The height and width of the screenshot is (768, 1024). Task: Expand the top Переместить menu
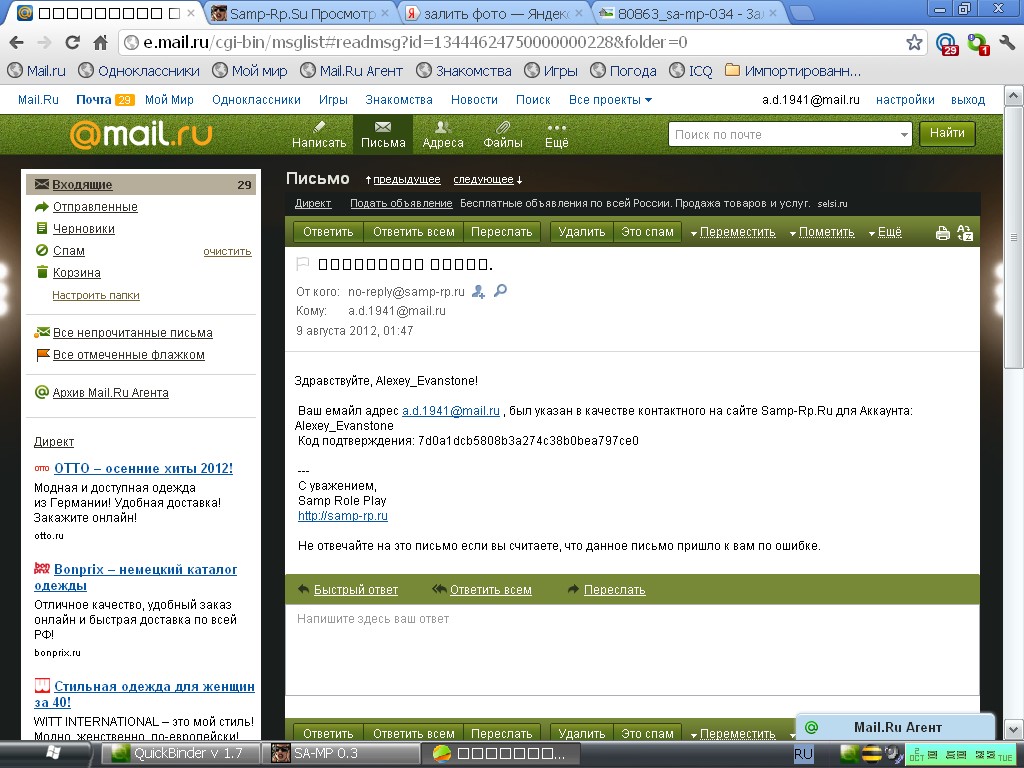733,232
